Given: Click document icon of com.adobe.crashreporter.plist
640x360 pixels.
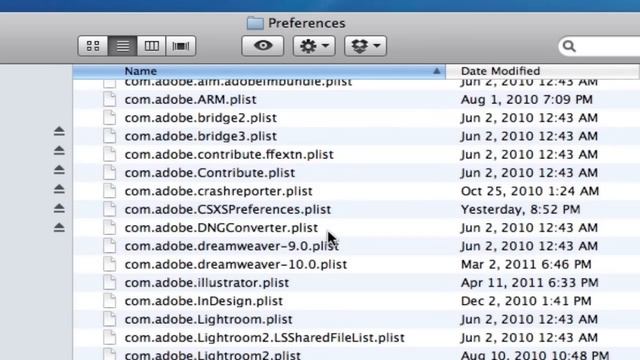Looking at the screenshot, I should [x=109, y=191].
